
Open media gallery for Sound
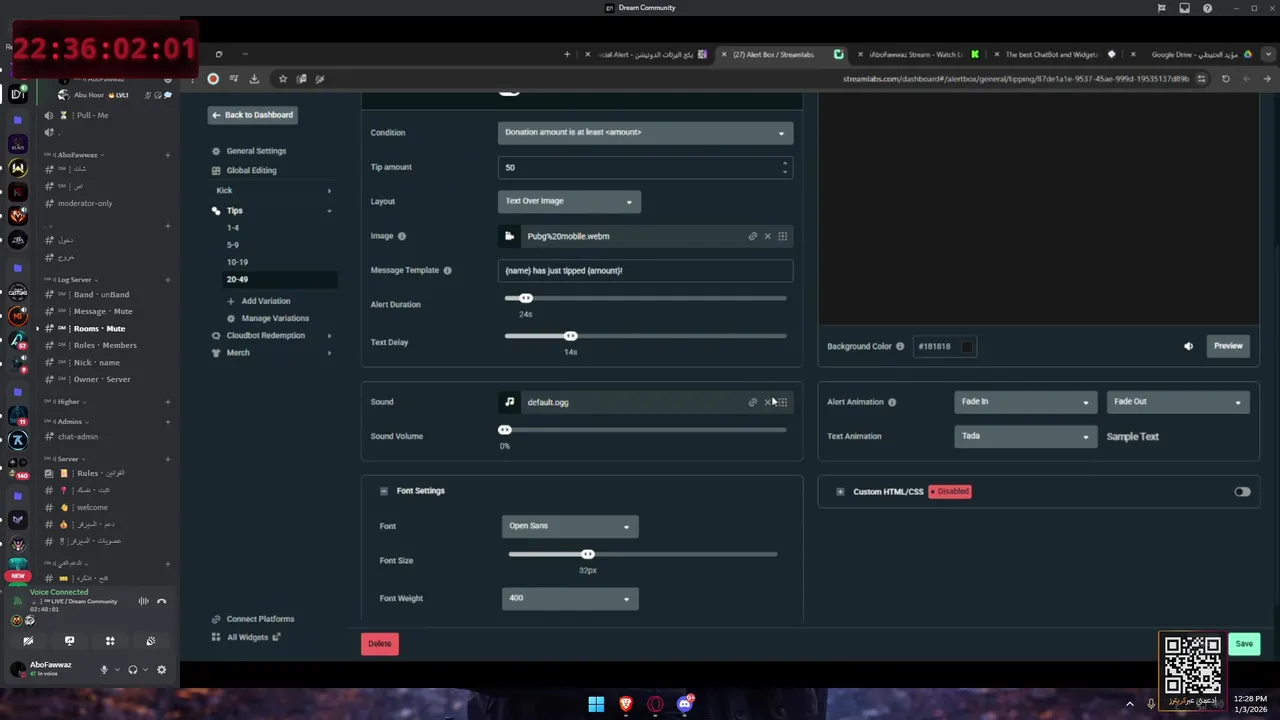(783, 402)
